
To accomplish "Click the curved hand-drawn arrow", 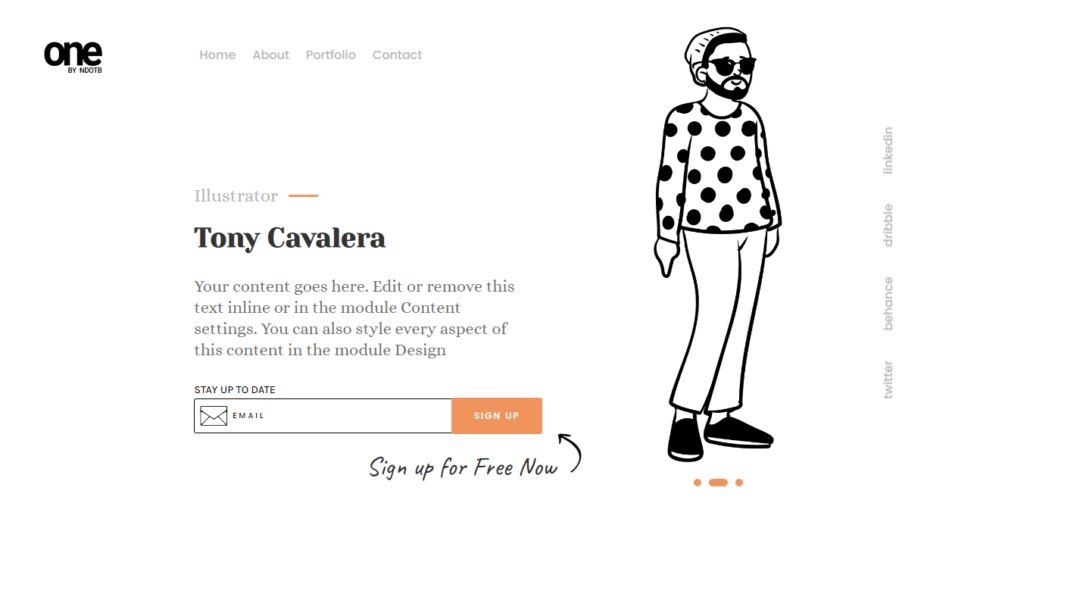I will [x=570, y=453].
